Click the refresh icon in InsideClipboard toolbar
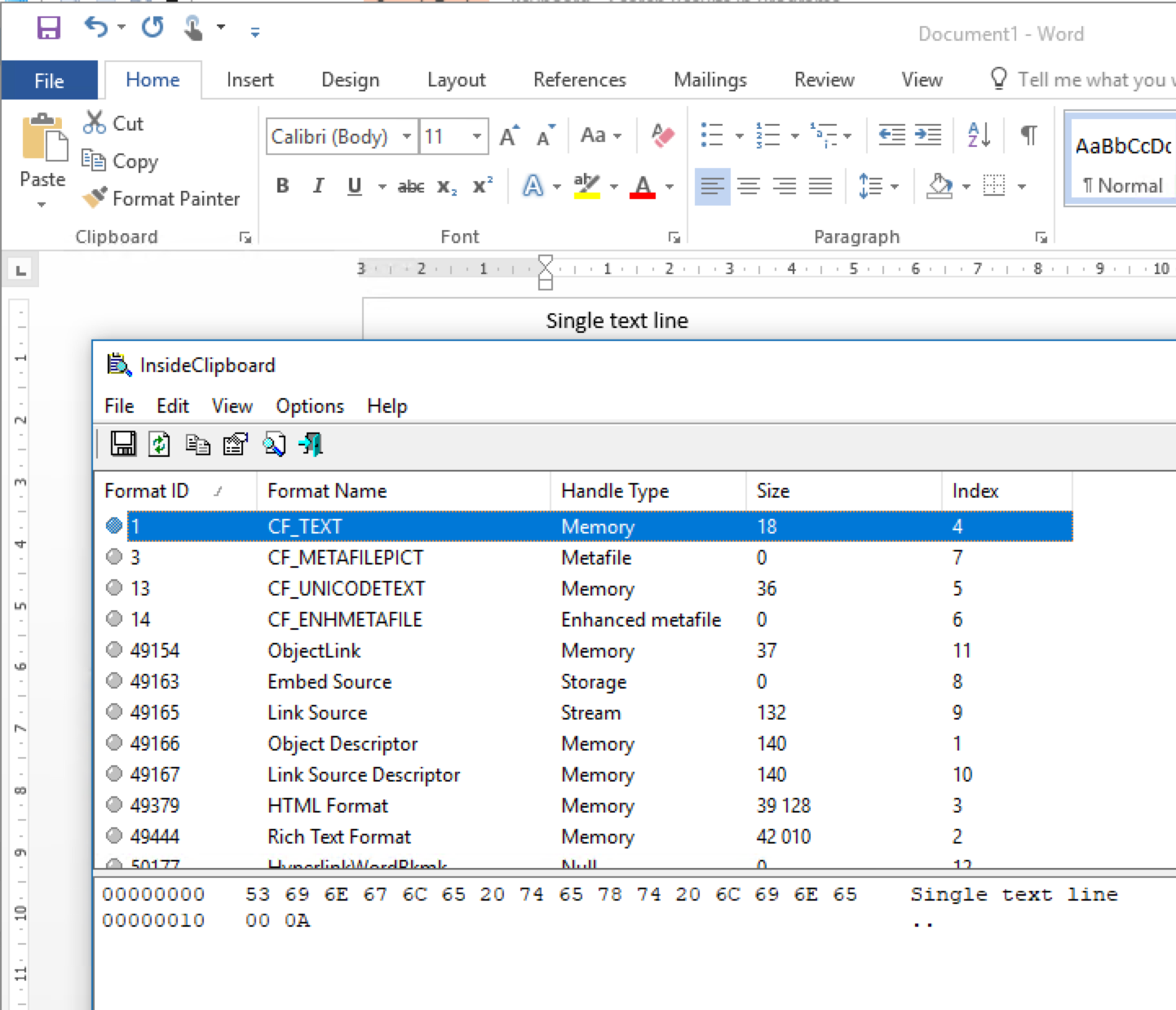This screenshot has height=1010, width=1176. (x=160, y=444)
